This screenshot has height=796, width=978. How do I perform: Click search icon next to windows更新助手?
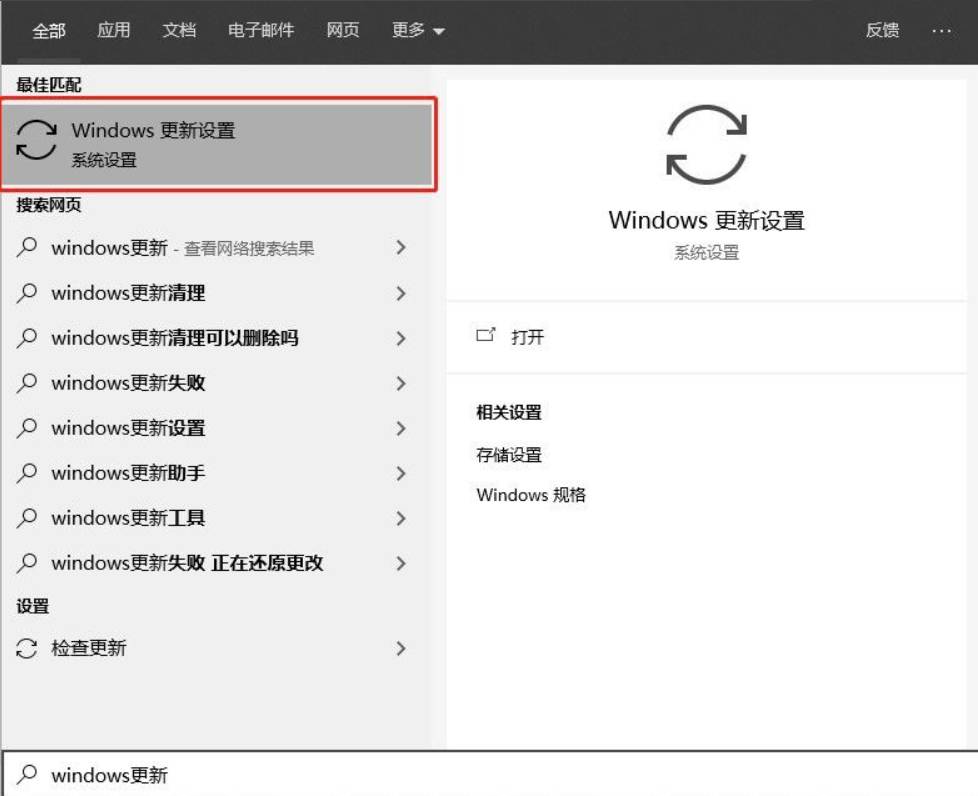(x=27, y=472)
